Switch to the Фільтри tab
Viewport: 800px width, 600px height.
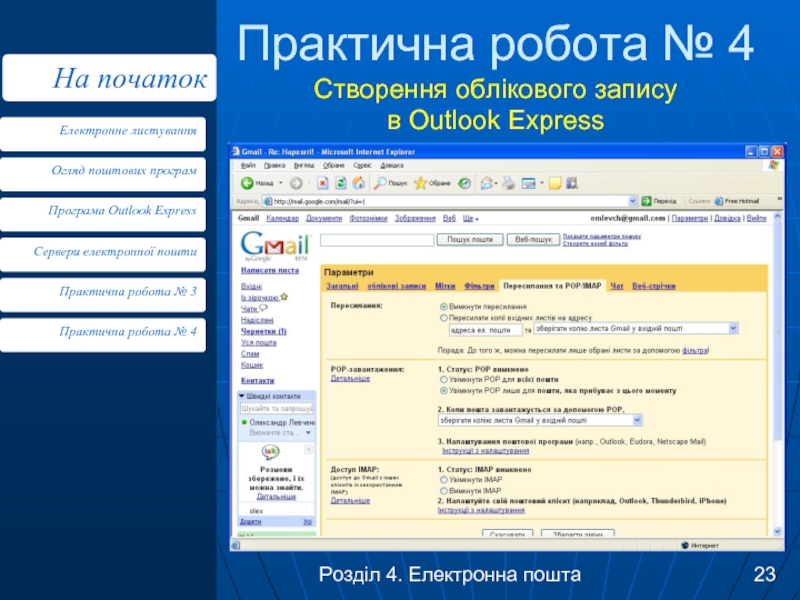pyautogui.click(x=479, y=286)
